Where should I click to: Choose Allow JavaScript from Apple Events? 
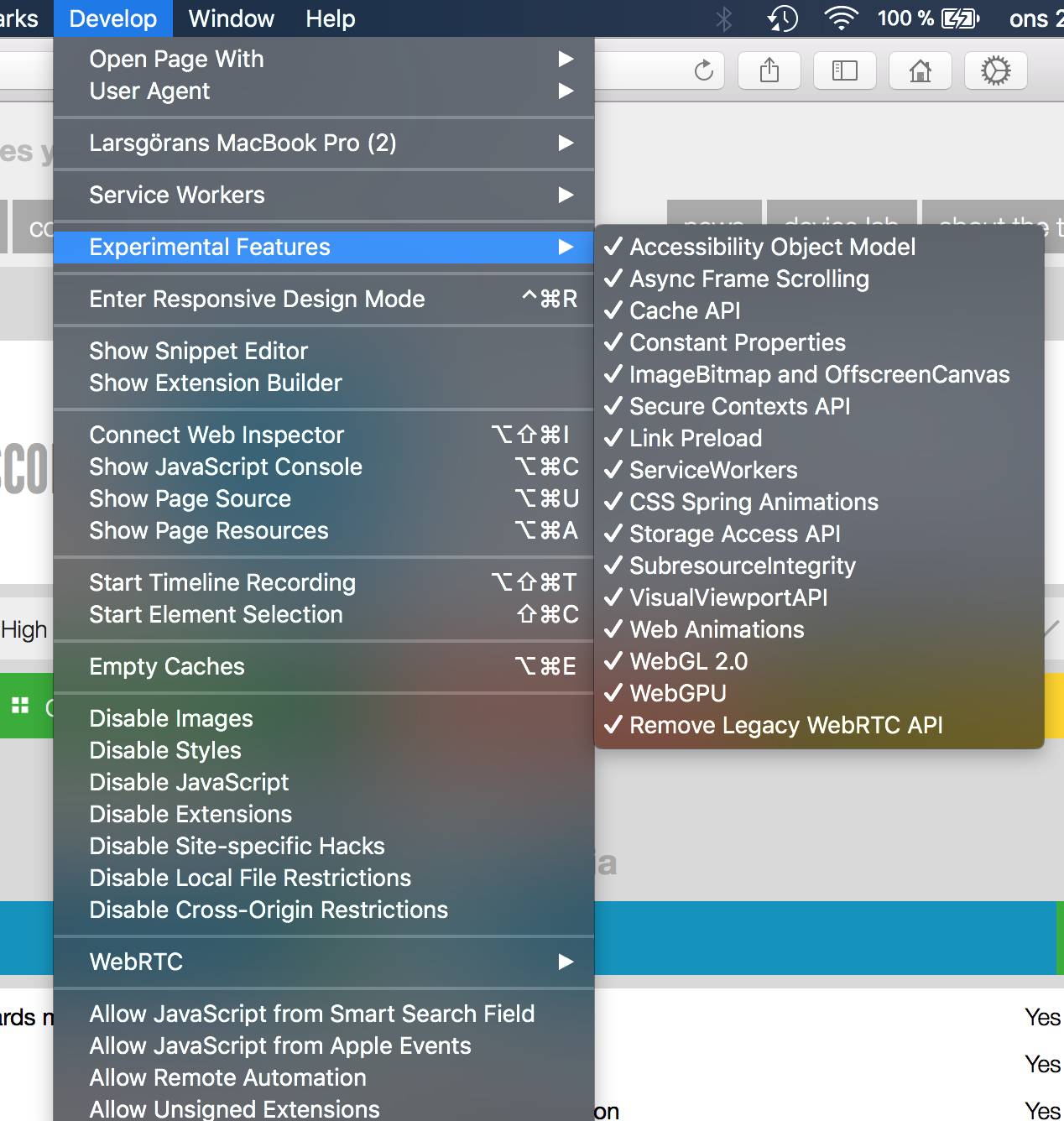[x=324, y=1045]
